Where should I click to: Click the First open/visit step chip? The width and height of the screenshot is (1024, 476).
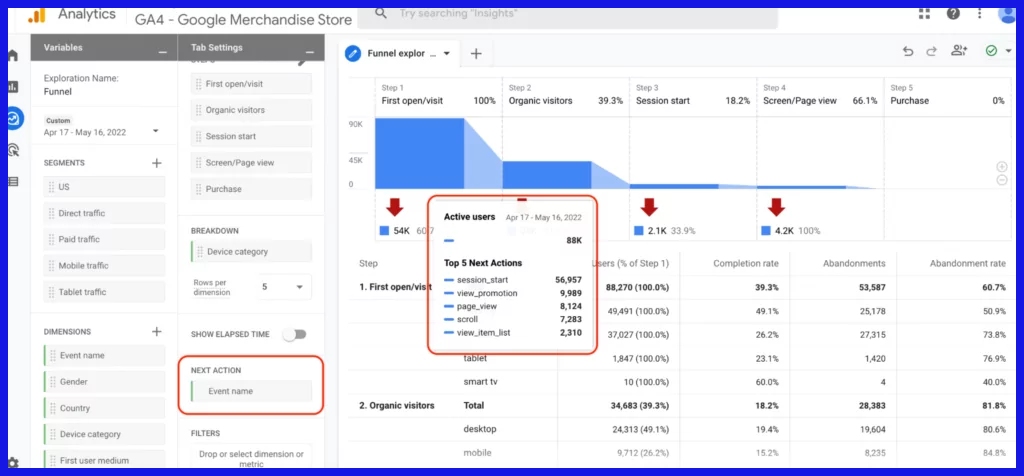point(251,84)
